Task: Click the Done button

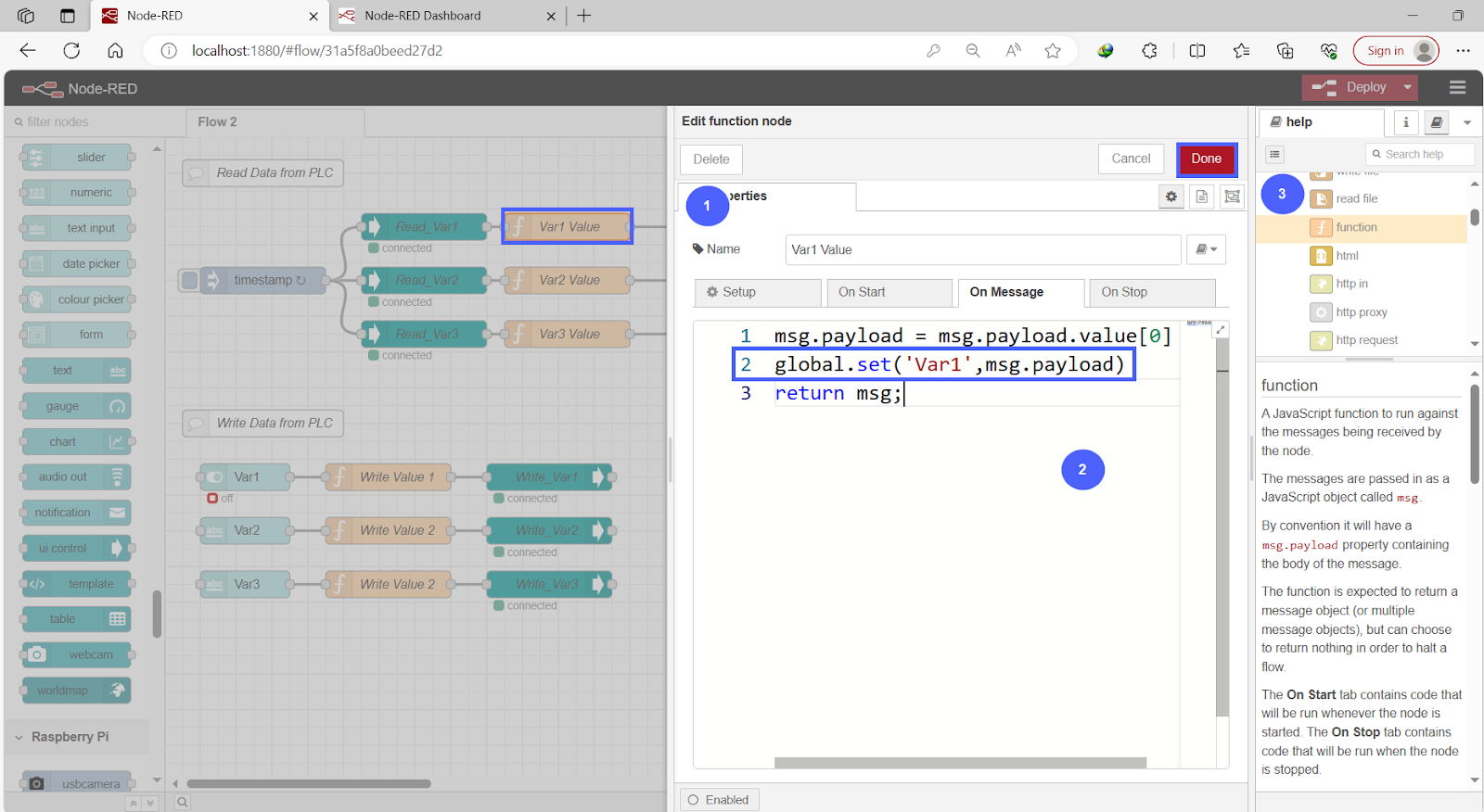Action: 1206,159
